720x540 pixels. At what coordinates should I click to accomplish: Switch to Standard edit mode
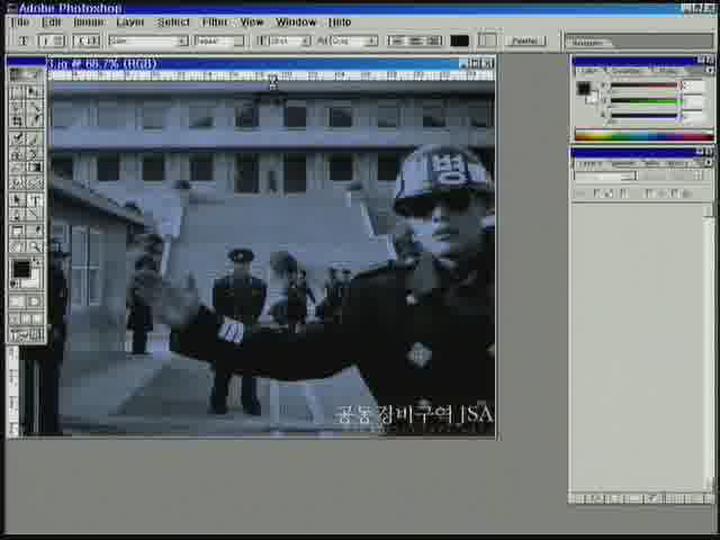click(x=17, y=301)
